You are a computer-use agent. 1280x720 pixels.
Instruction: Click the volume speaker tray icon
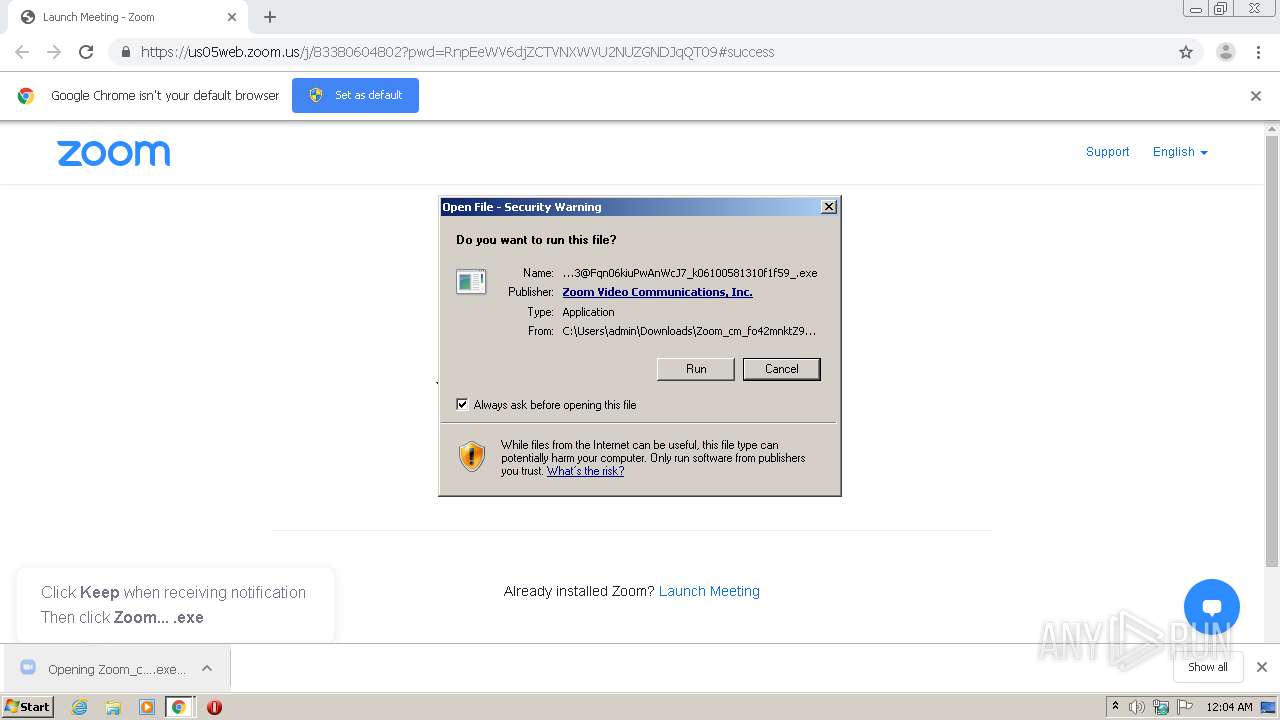pos(1137,707)
